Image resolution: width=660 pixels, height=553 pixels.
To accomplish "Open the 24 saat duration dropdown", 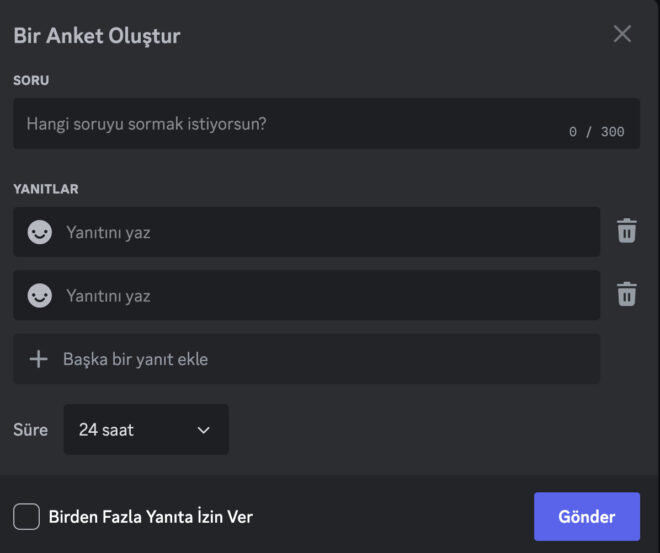I will point(146,430).
